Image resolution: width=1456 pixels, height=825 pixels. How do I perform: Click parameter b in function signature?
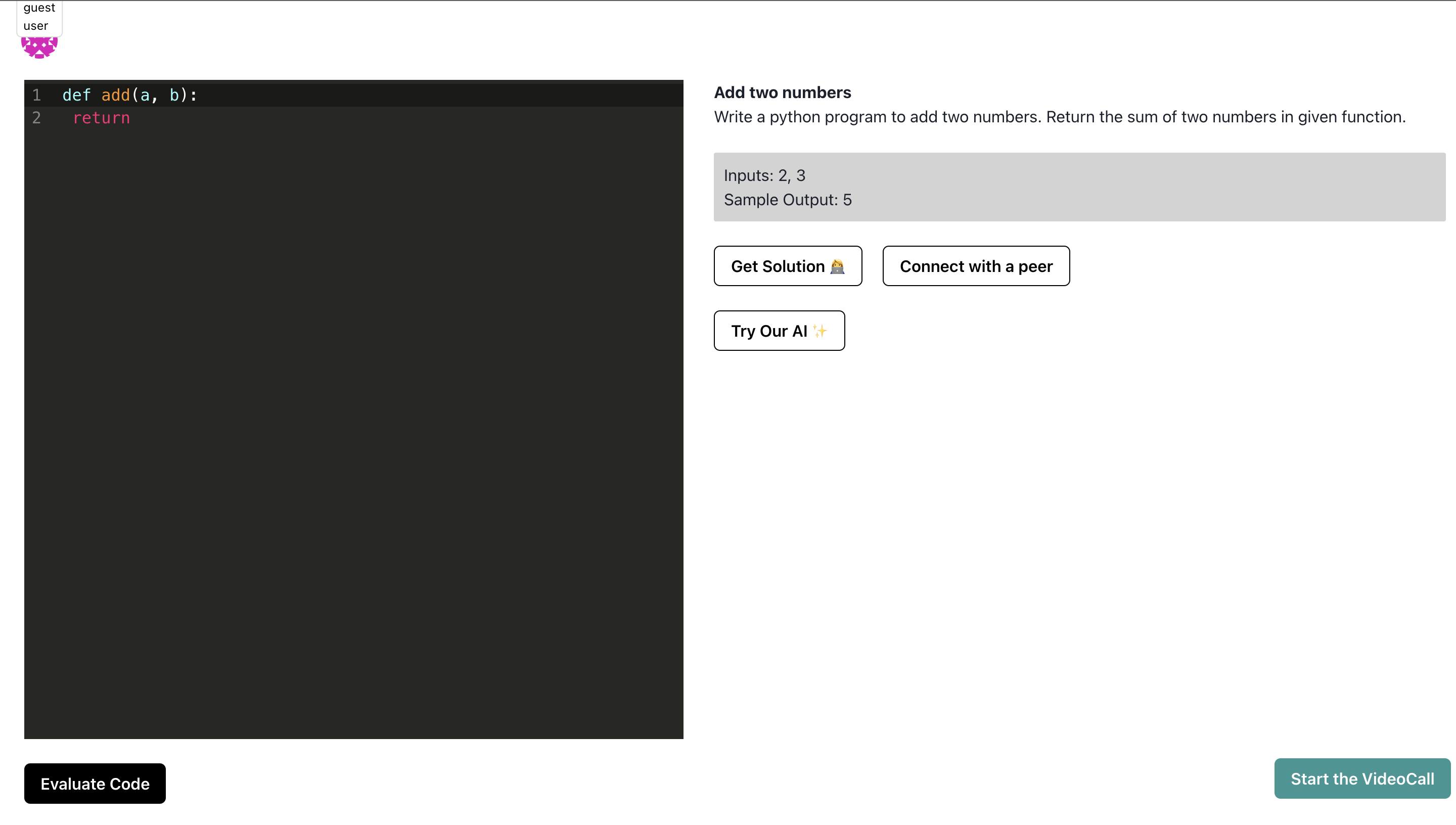pyautogui.click(x=174, y=95)
